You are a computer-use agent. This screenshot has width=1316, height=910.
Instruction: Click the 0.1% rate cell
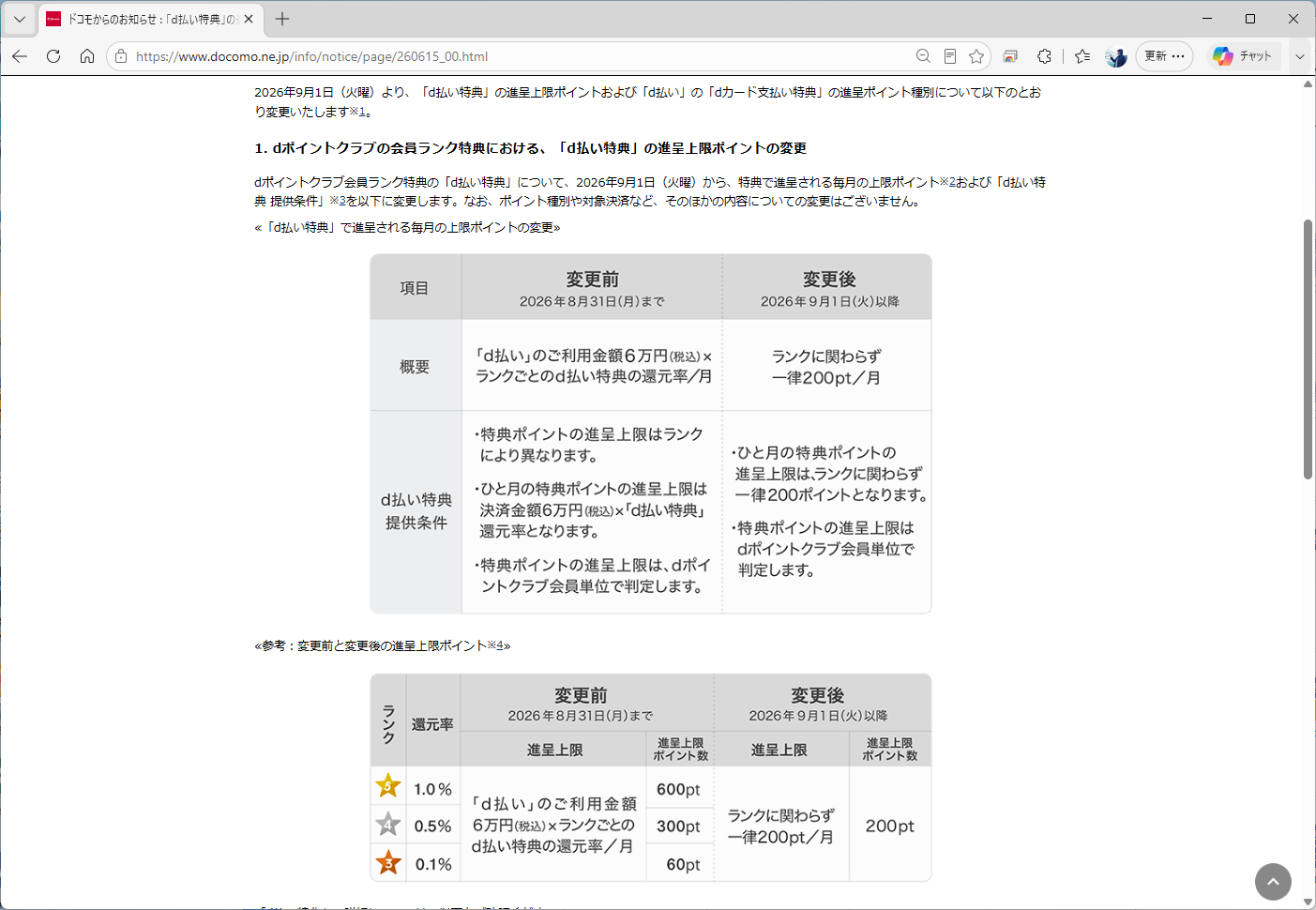click(x=433, y=864)
